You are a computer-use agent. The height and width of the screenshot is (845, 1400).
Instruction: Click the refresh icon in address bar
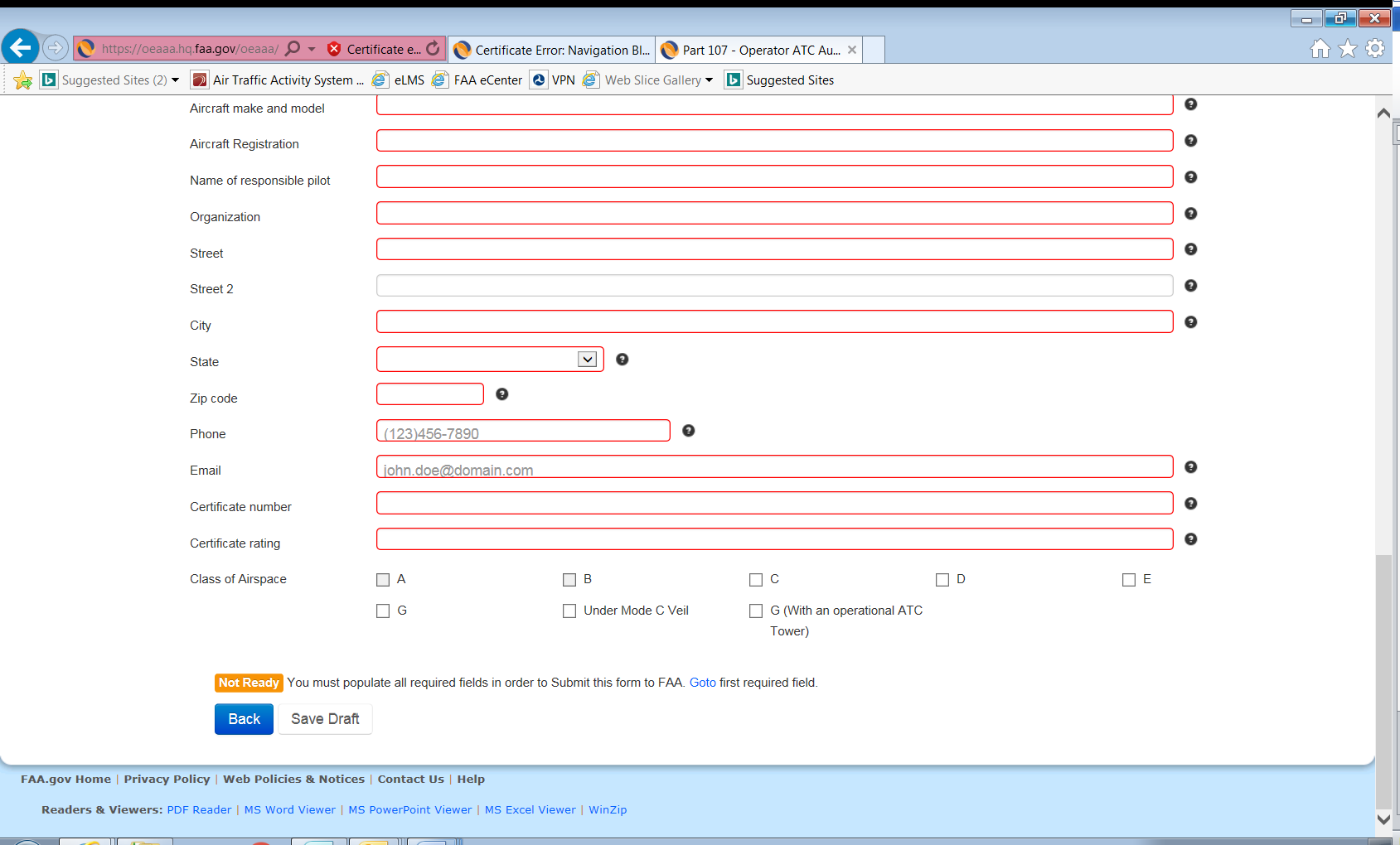pyautogui.click(x=433, y=49)
